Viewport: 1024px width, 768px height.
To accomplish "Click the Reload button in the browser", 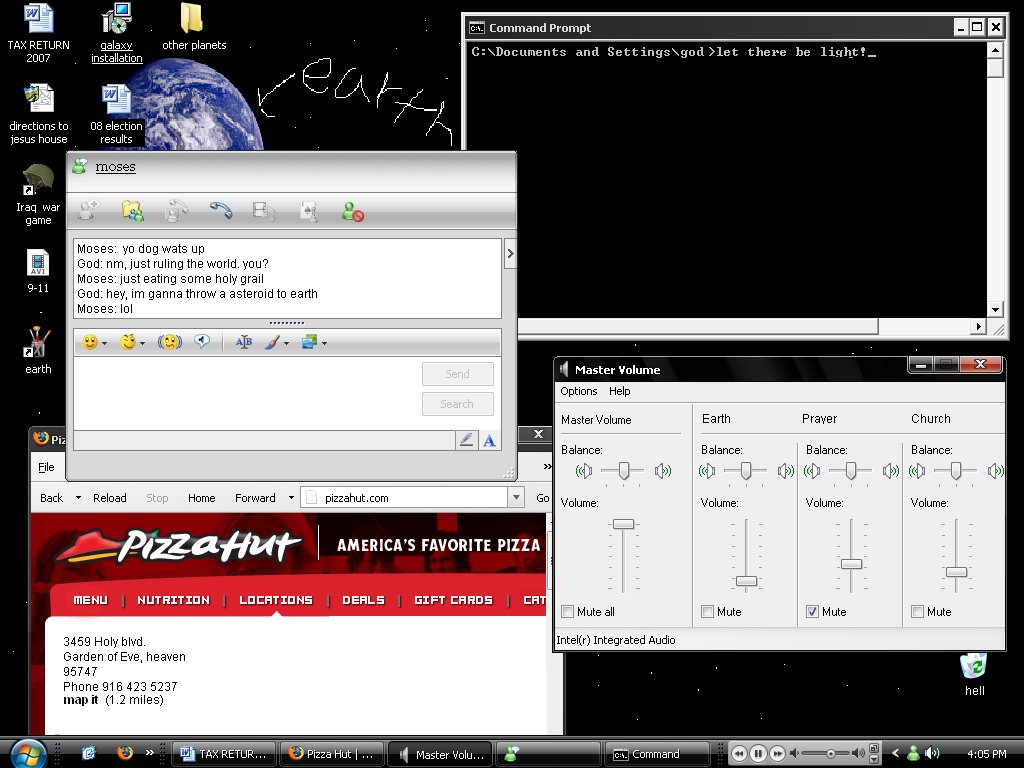I will (x=109, y=498).
